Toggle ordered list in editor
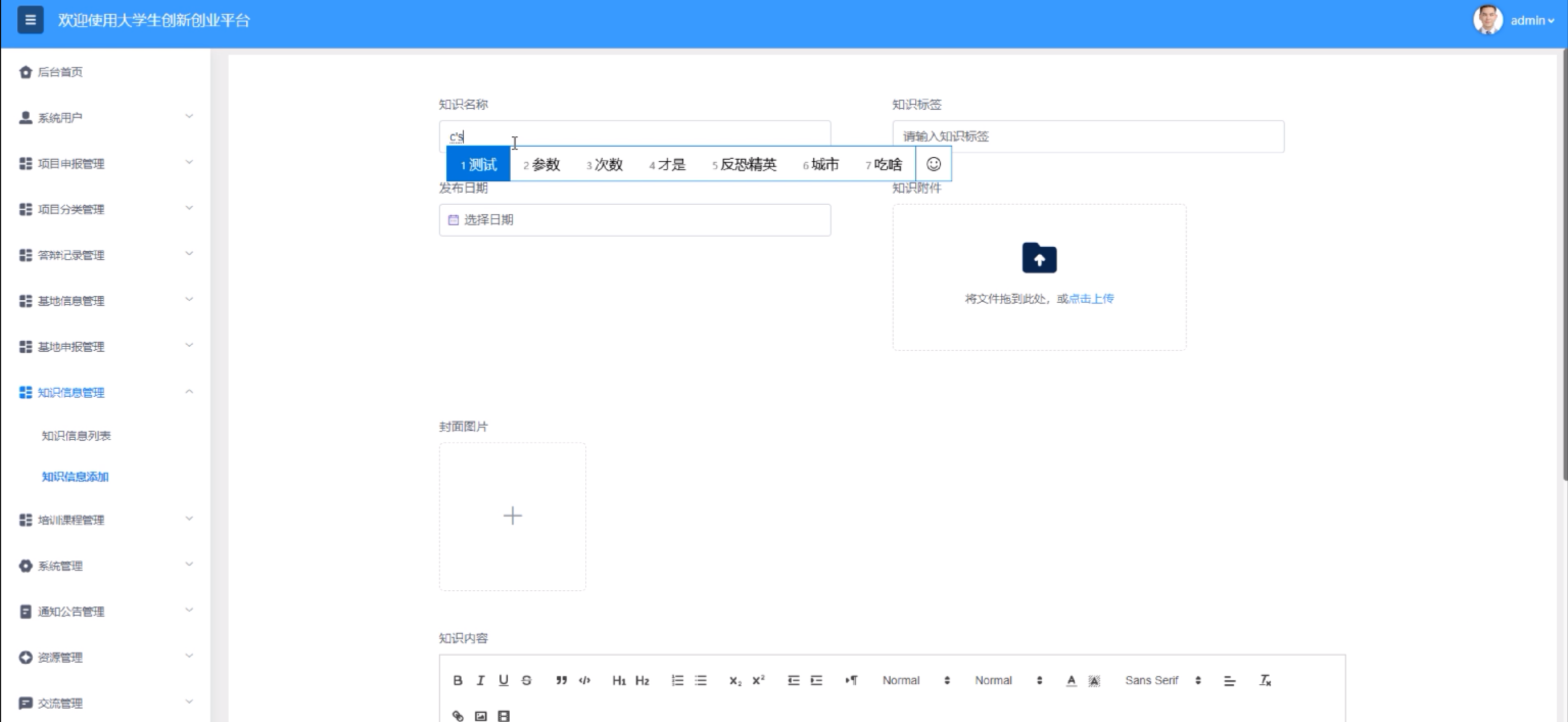The width and height of the screenshot is (1568, 722). (x=677, y=680)
